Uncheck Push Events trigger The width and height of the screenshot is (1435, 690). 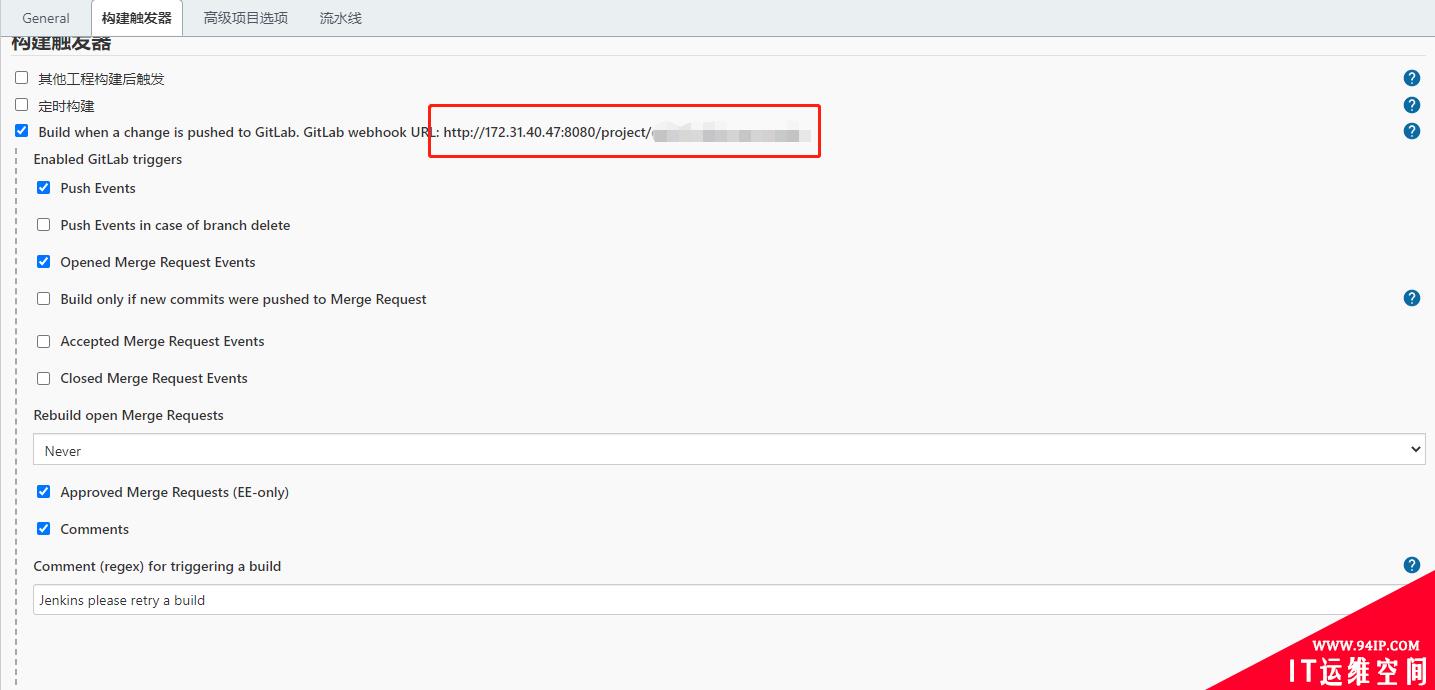tap(43, 187)
